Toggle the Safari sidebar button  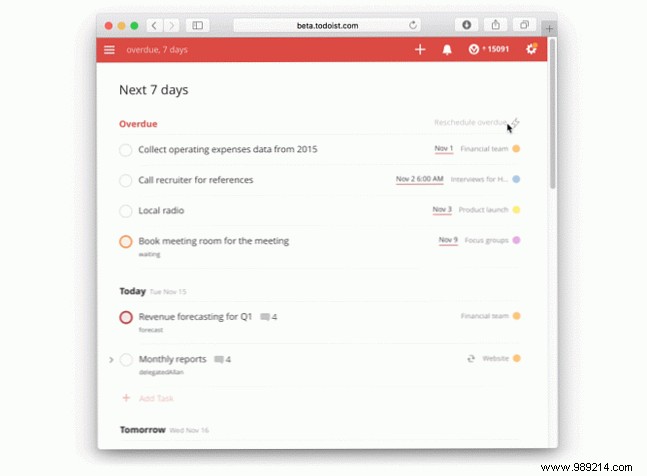pos(197,26)
